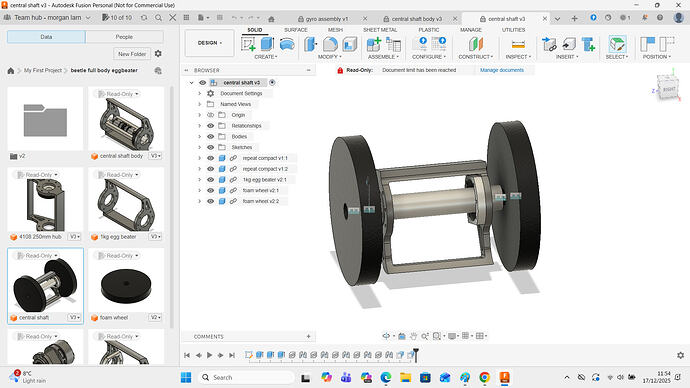Viewport: 690px width, 388px height.
Task: Open the Grid and Snaps settings
Action: [466, 336]
